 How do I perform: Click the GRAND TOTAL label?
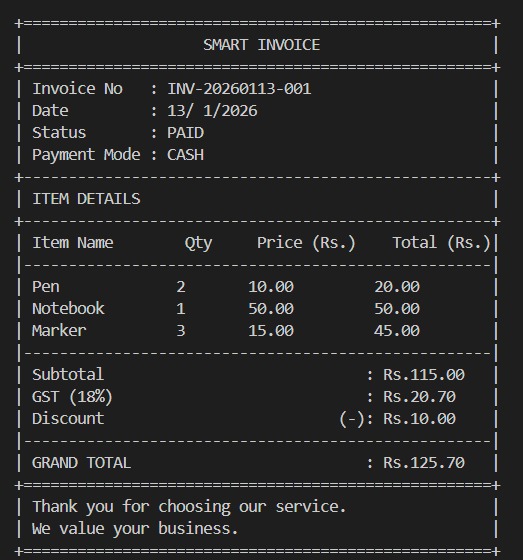coord(81,463)
